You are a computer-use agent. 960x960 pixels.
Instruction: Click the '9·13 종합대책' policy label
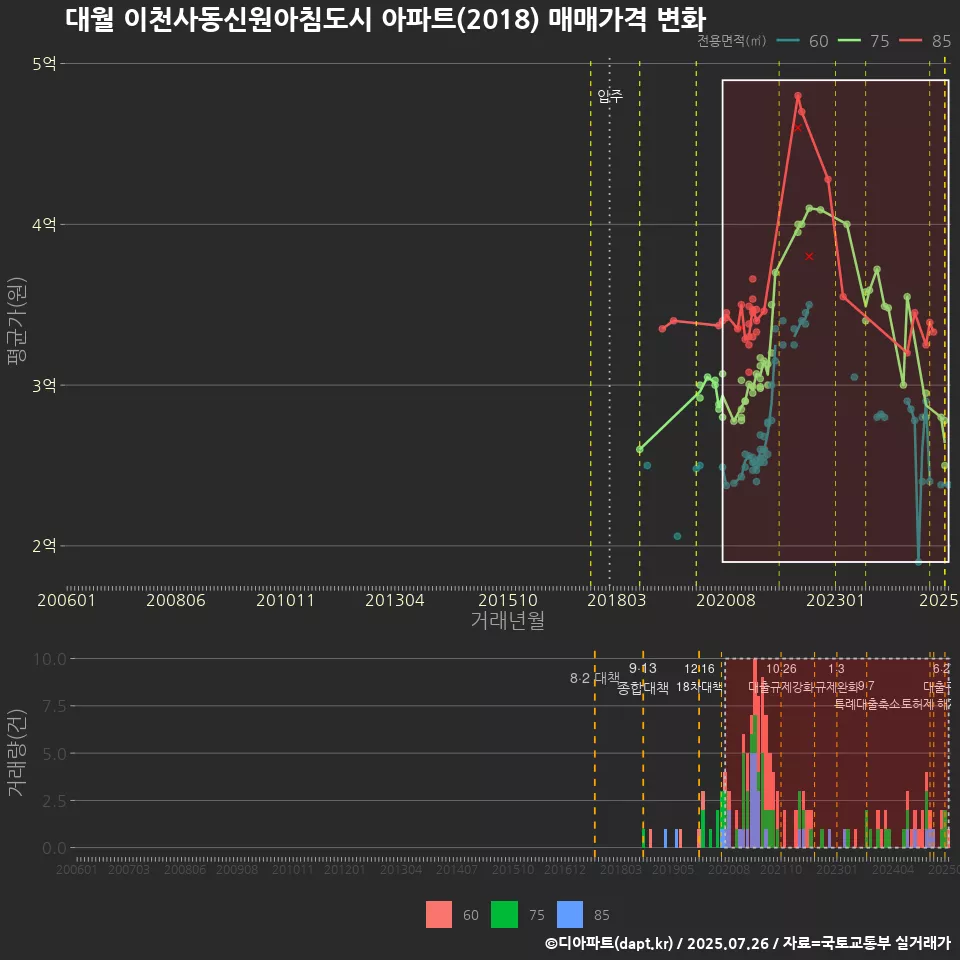(643, 678)
